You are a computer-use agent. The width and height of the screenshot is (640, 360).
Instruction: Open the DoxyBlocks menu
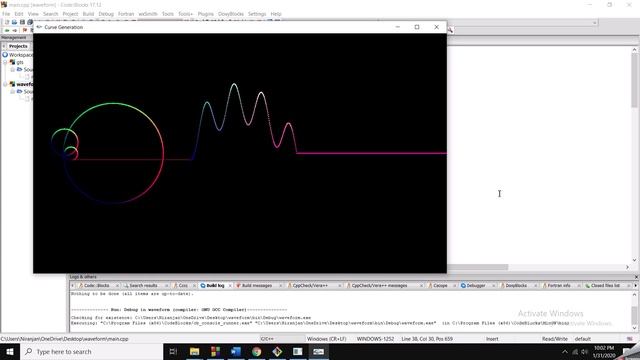[231, 14]
